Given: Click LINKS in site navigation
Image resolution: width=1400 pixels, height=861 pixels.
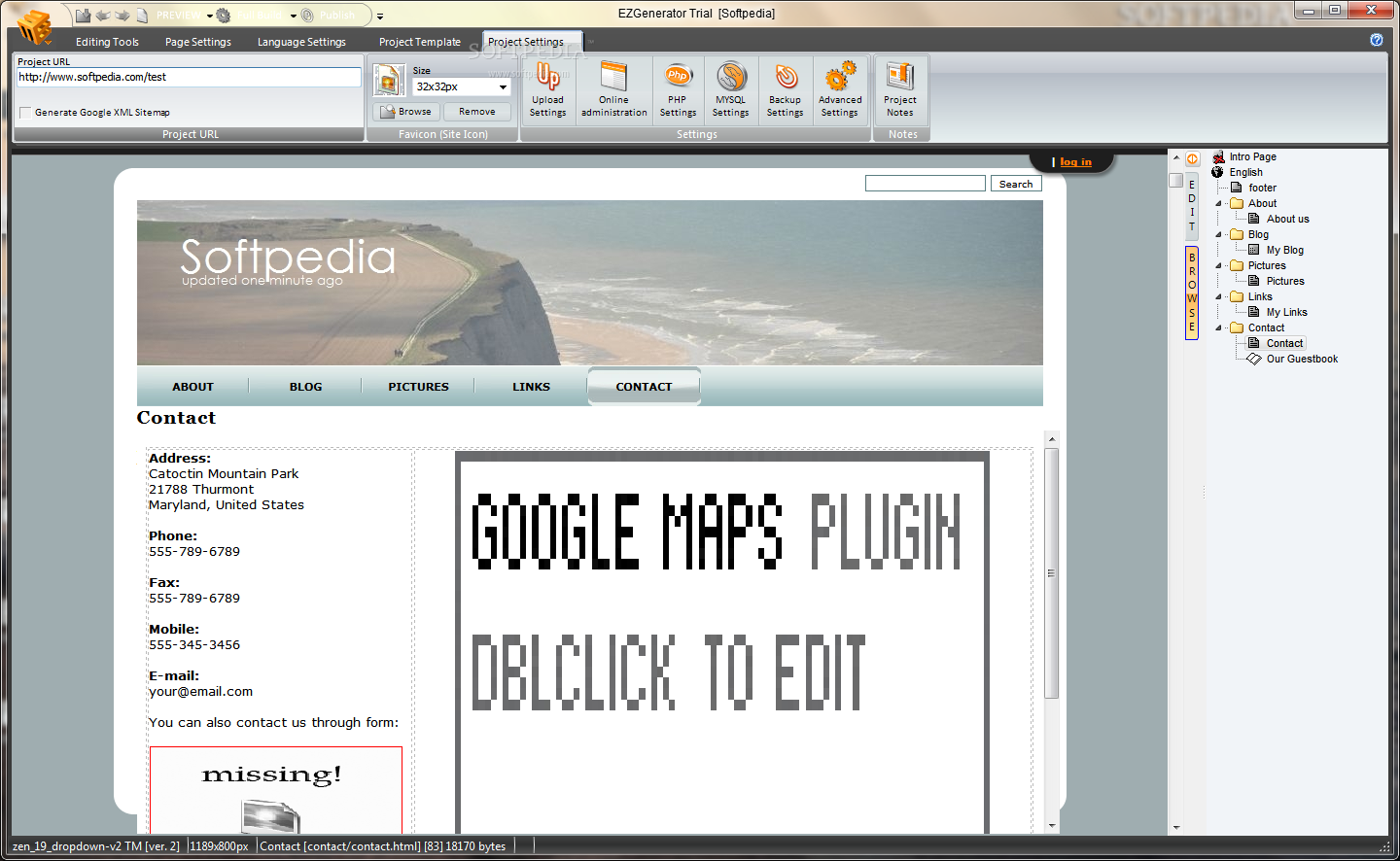Looking at the screenshot, I should 531,387.
